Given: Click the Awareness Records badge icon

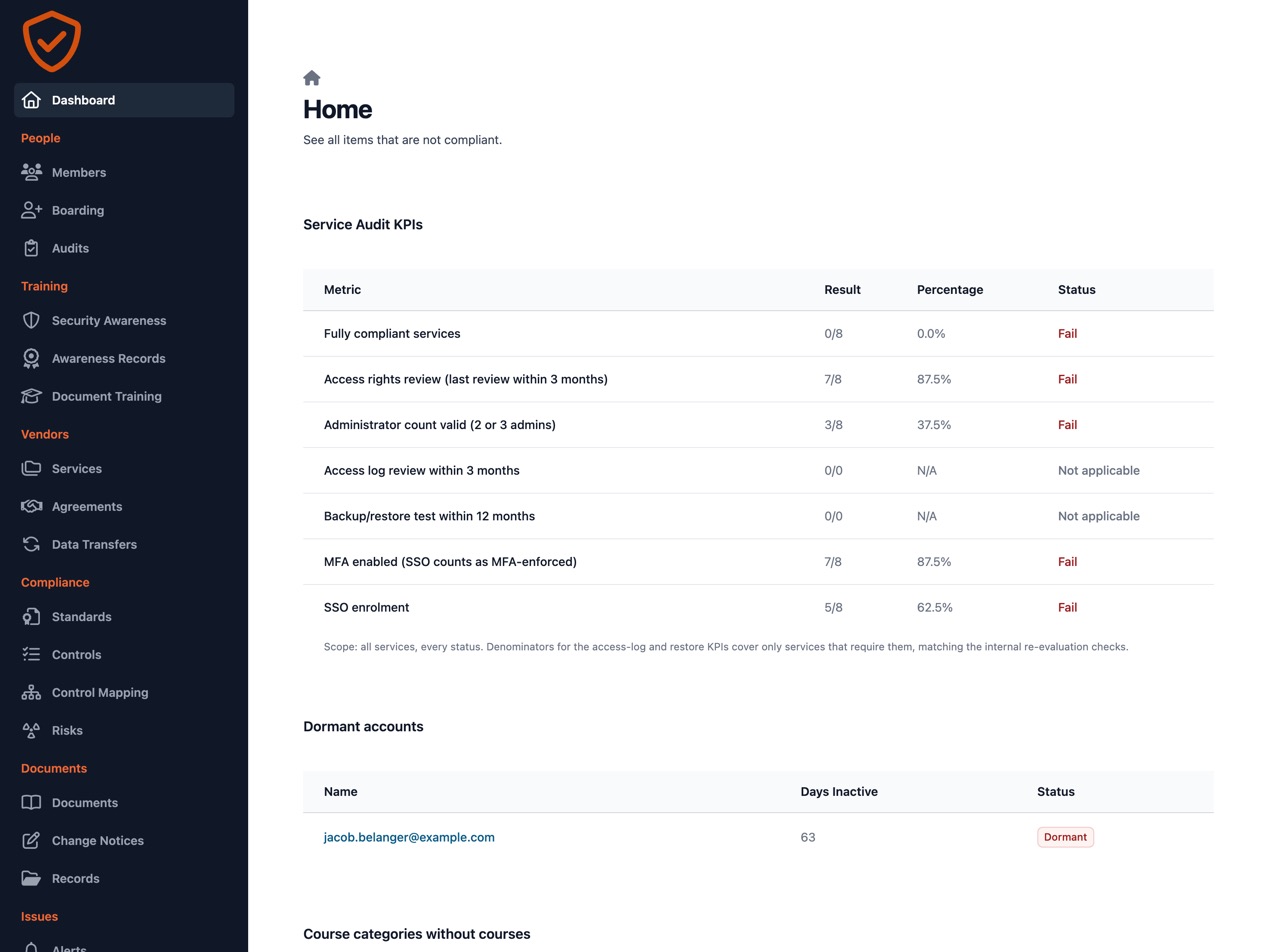Looking at the screenshot, I should click(31, 358).
